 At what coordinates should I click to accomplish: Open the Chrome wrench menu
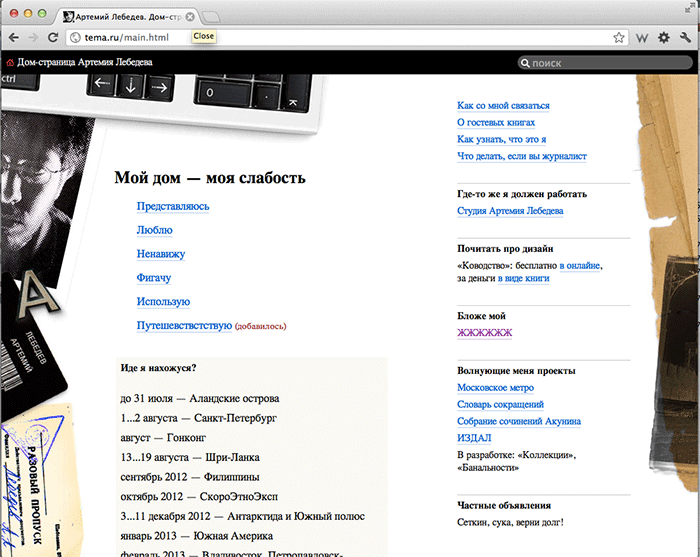[x=685, y=38]
